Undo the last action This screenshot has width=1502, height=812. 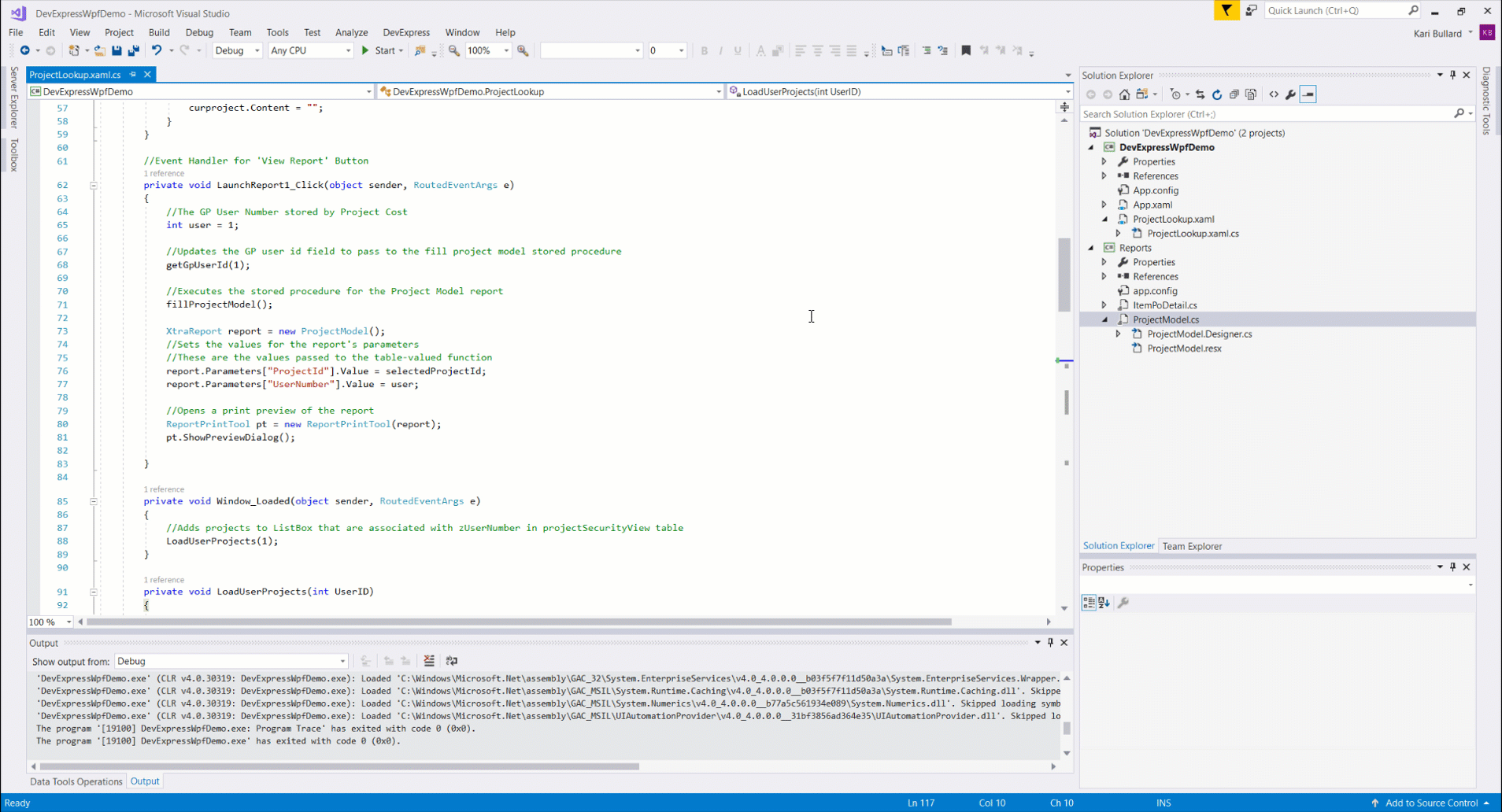157,50
